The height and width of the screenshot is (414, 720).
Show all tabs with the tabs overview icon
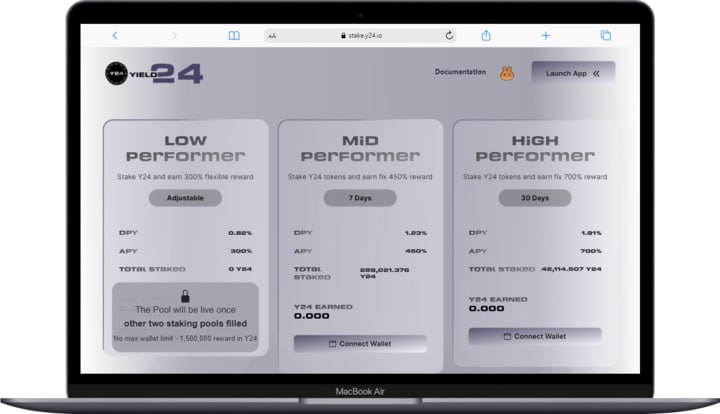[606, 35]
